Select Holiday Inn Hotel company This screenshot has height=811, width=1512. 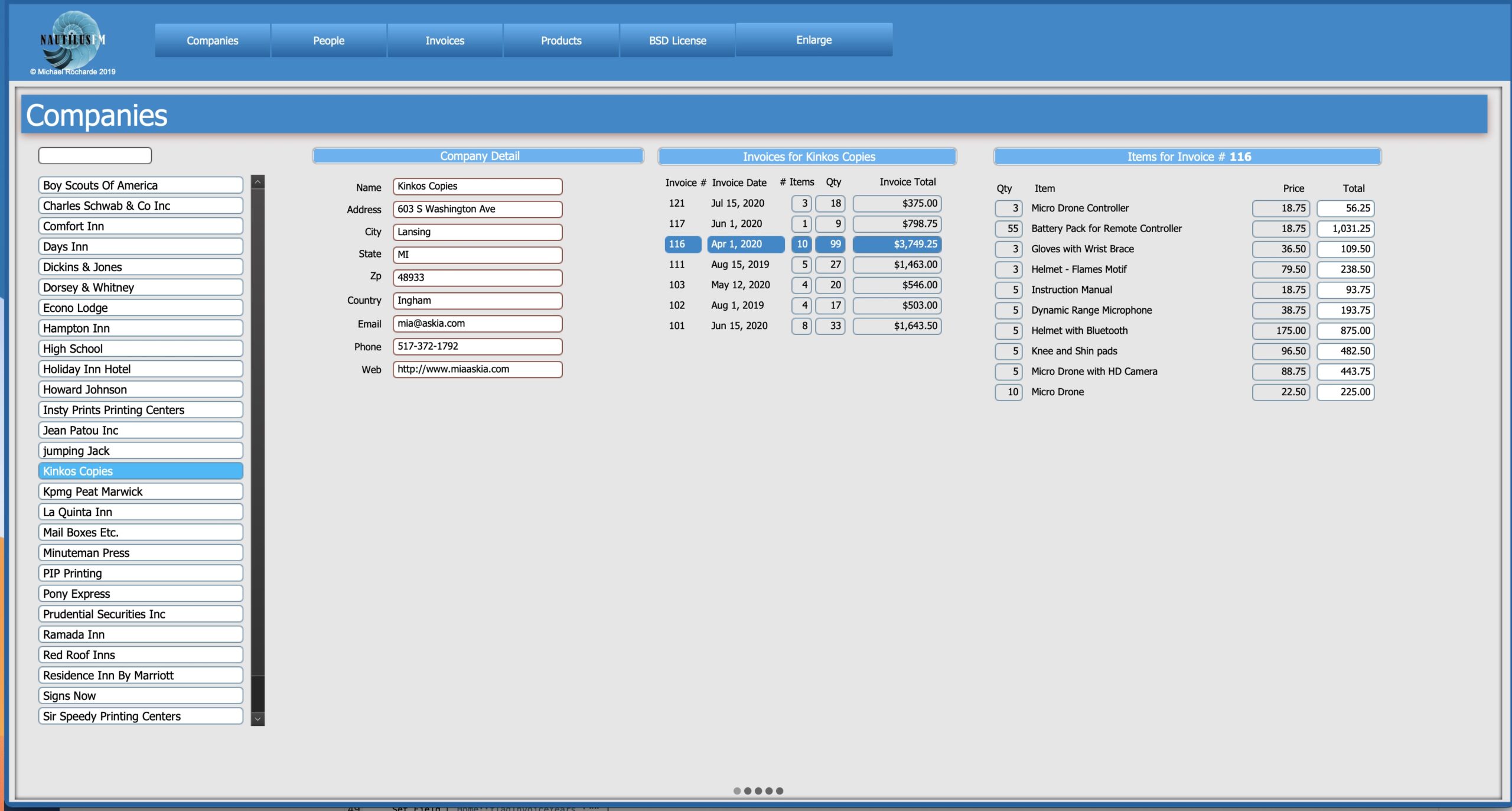tap(141, 369)
